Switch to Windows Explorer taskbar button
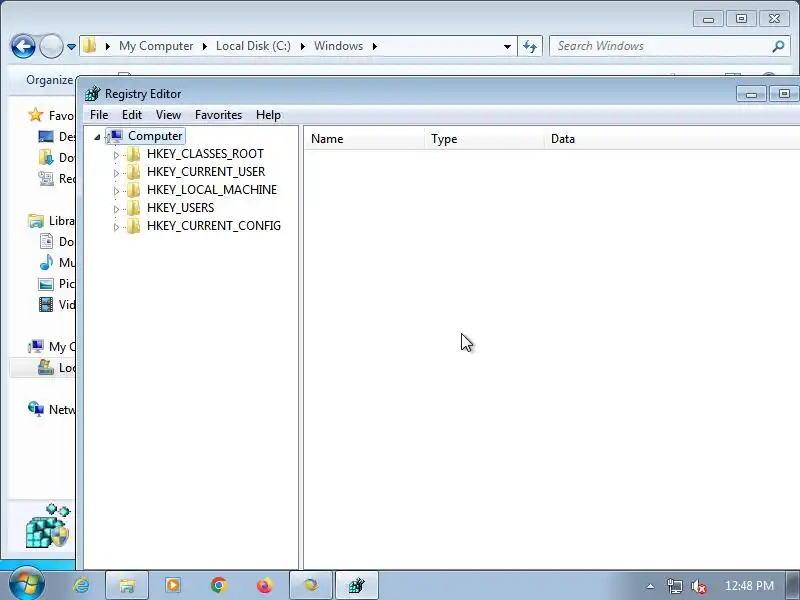This screenshot has width=800, height=600. coord(127,585)
